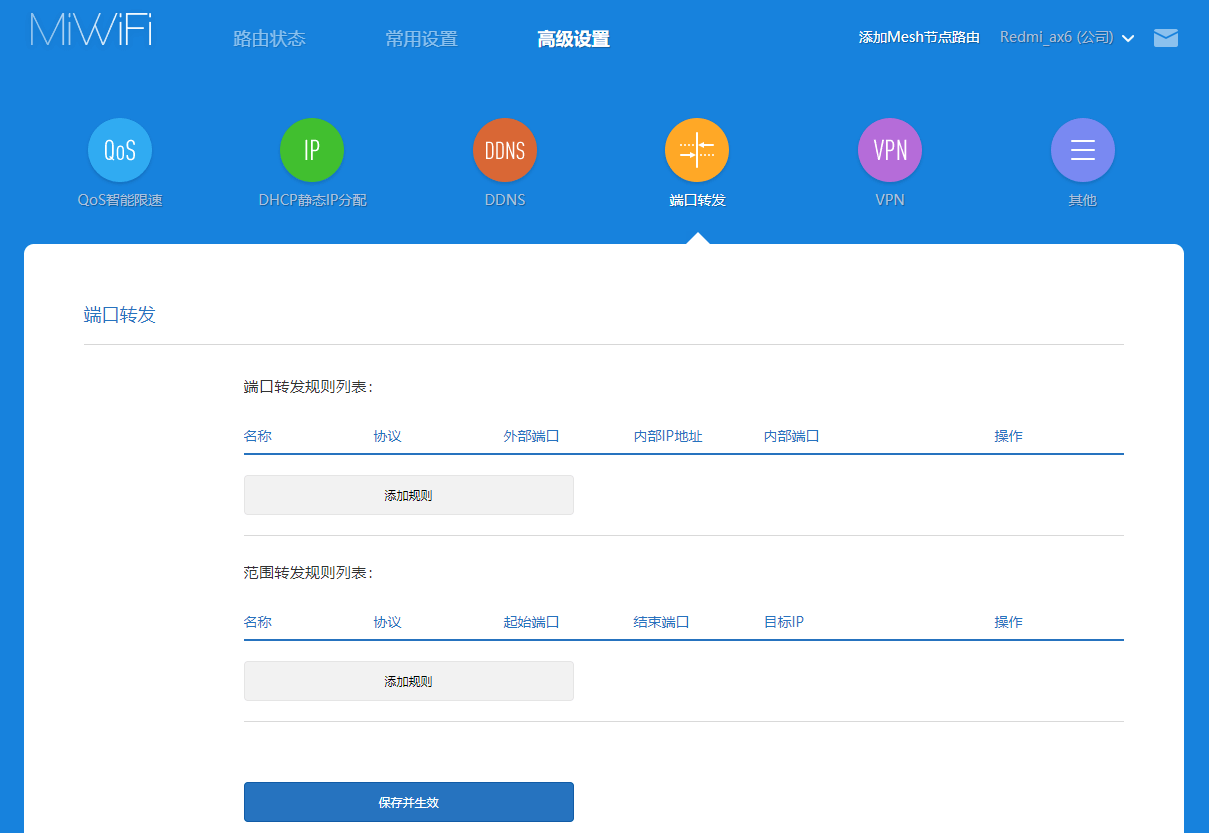
Task: Click the 名称 column header
Action: tap(257, 435)
